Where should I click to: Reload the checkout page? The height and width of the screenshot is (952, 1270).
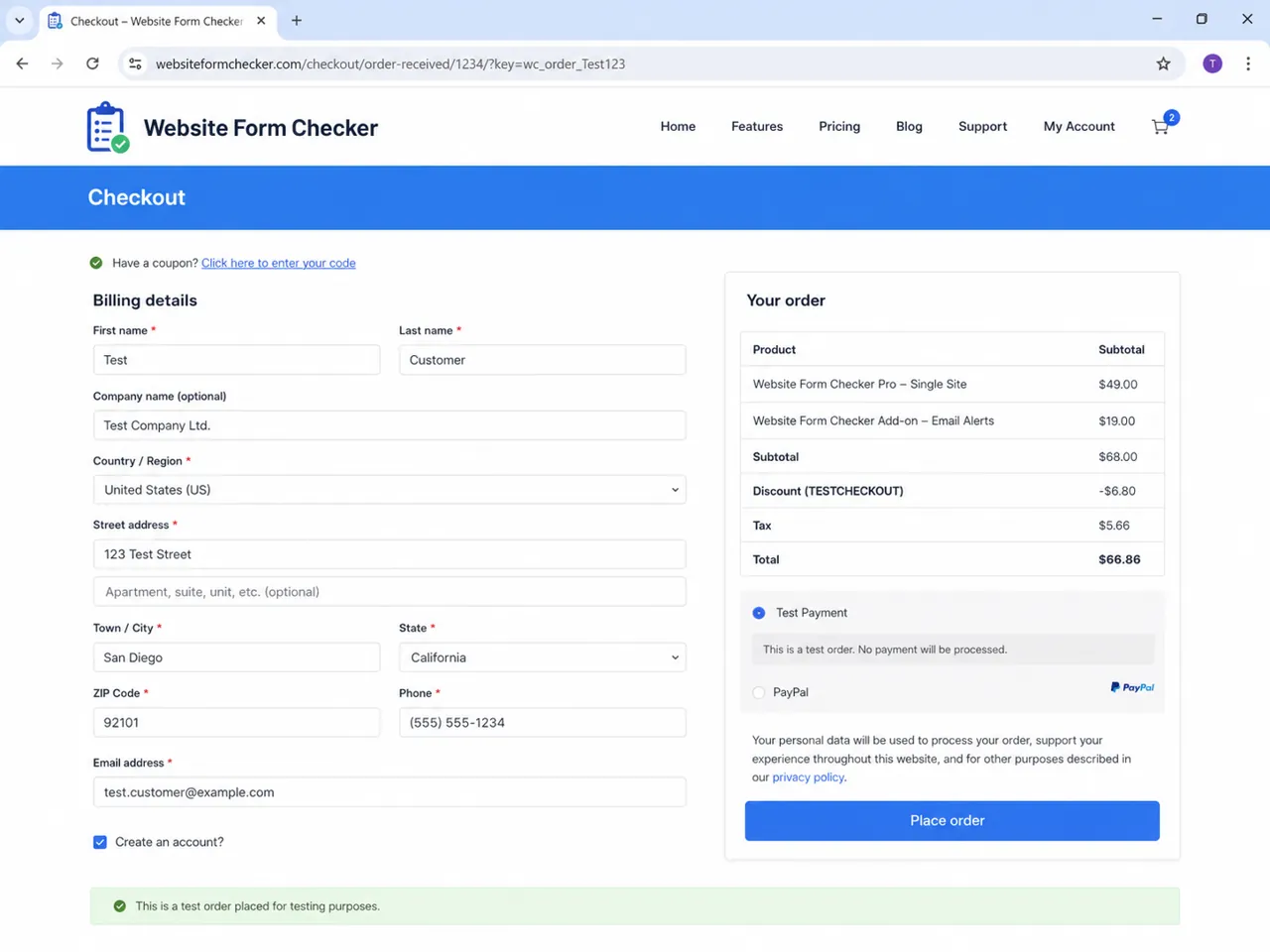(x=92, y=63)
